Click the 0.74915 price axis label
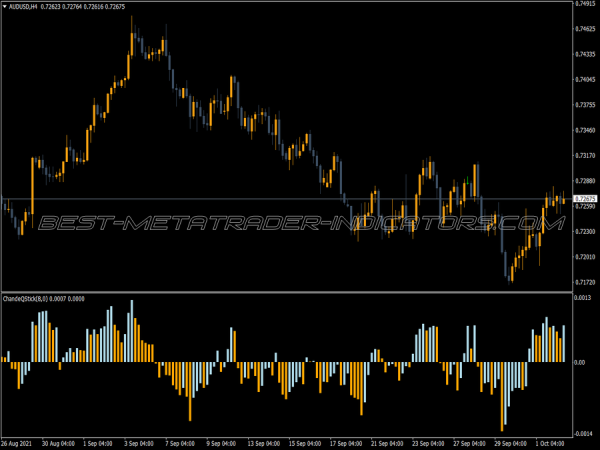 click(x=585, y=4)
